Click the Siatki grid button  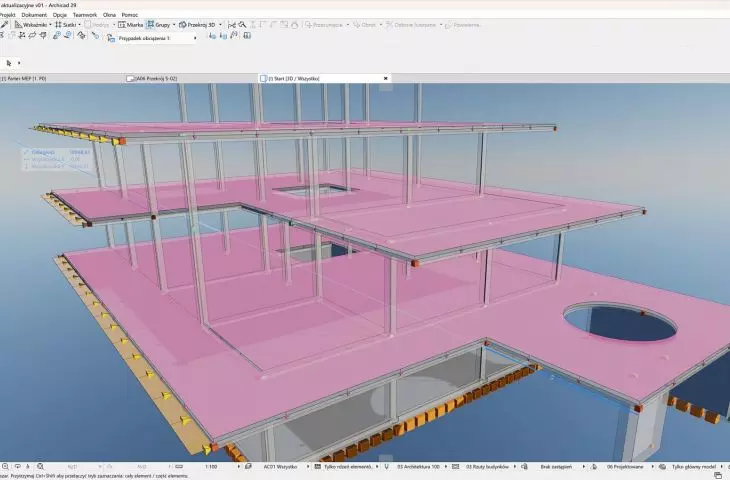click(x=66, y=25)
